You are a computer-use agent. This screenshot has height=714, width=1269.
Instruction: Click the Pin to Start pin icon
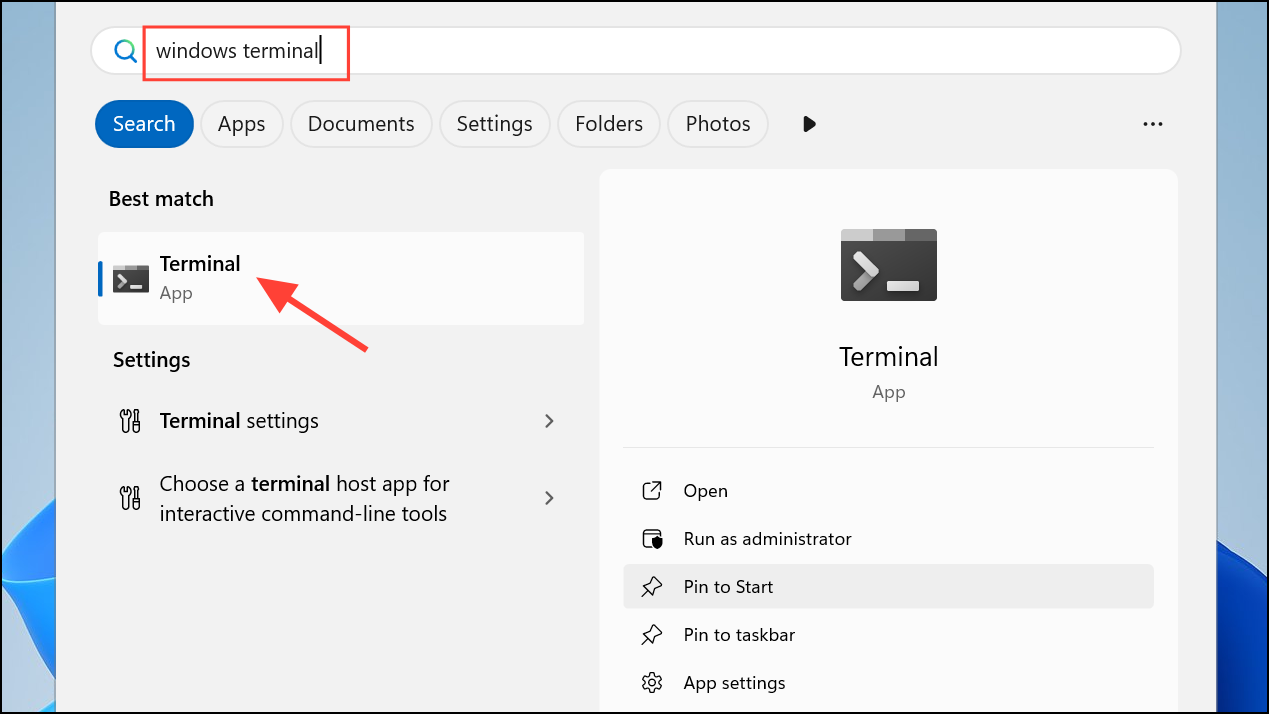point(652,587)
